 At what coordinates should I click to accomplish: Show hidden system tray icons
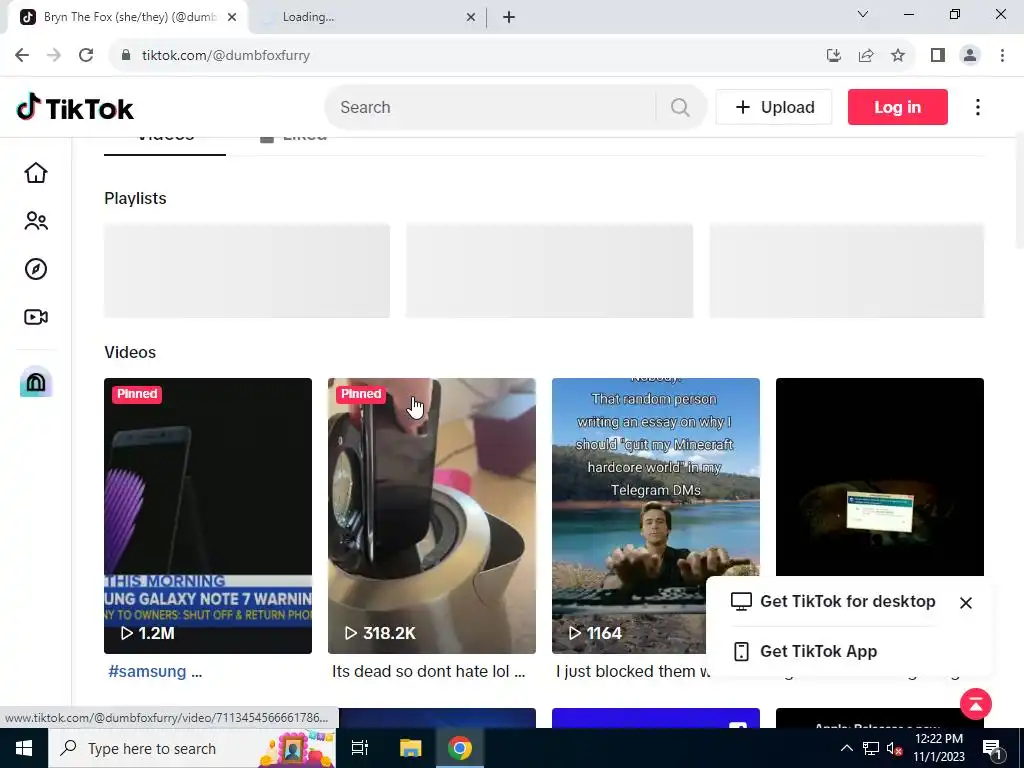pos(846,748)
